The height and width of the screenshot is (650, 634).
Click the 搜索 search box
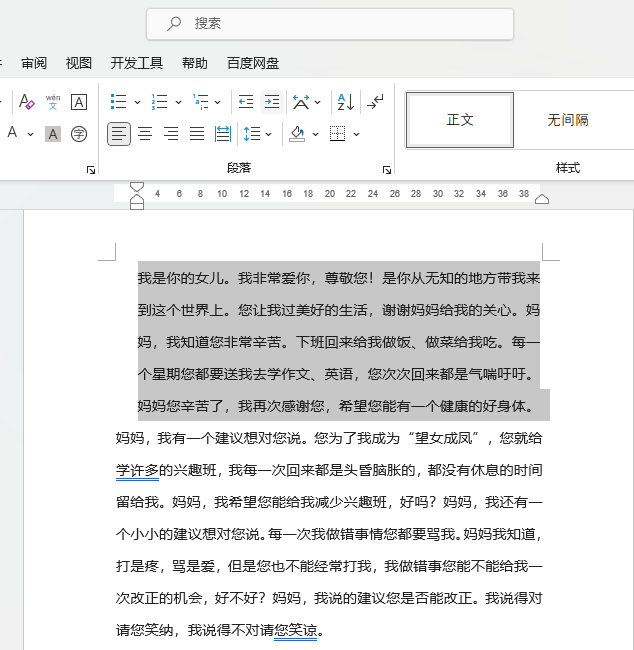[330, 24]
